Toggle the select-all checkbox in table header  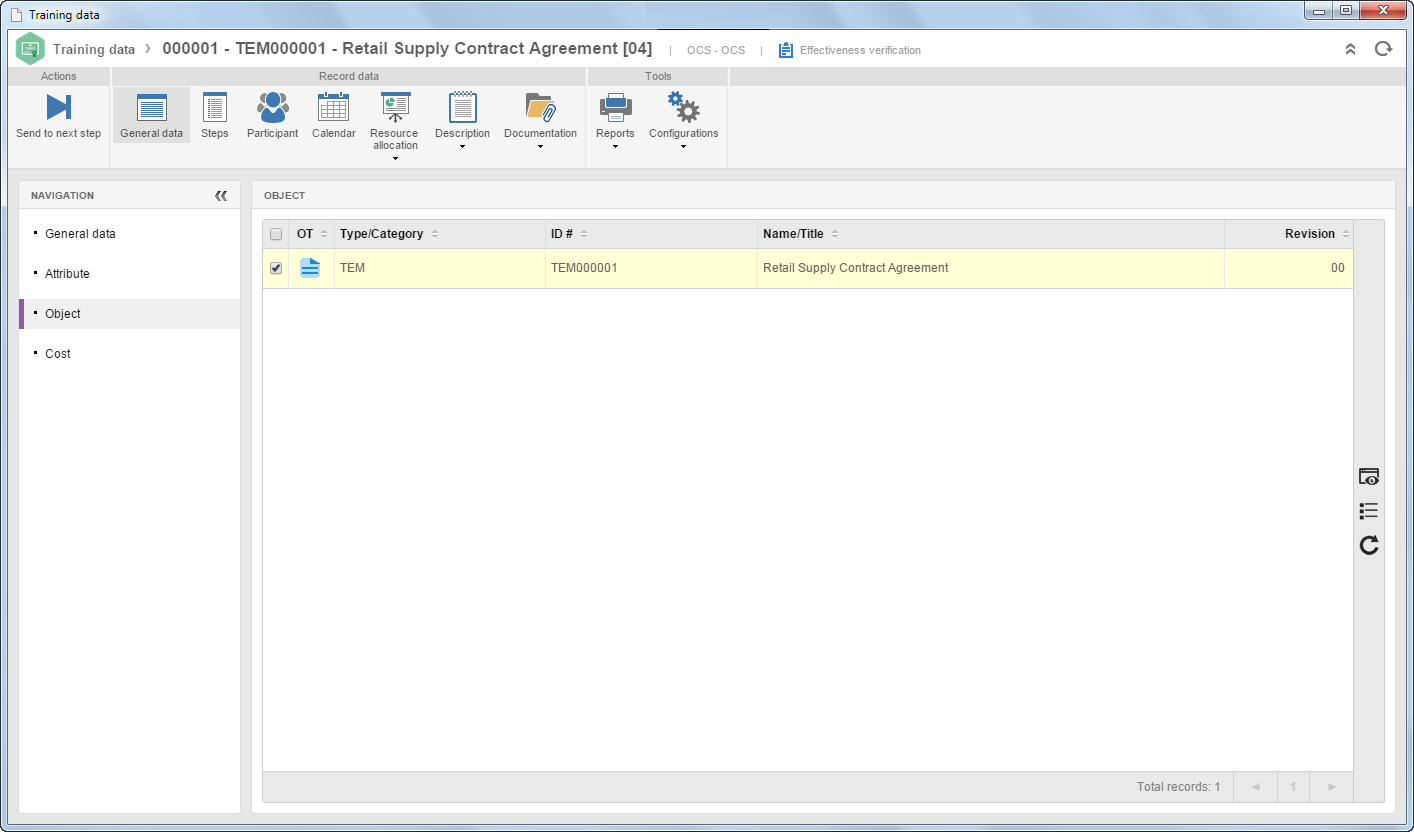(x=276, y=234)
